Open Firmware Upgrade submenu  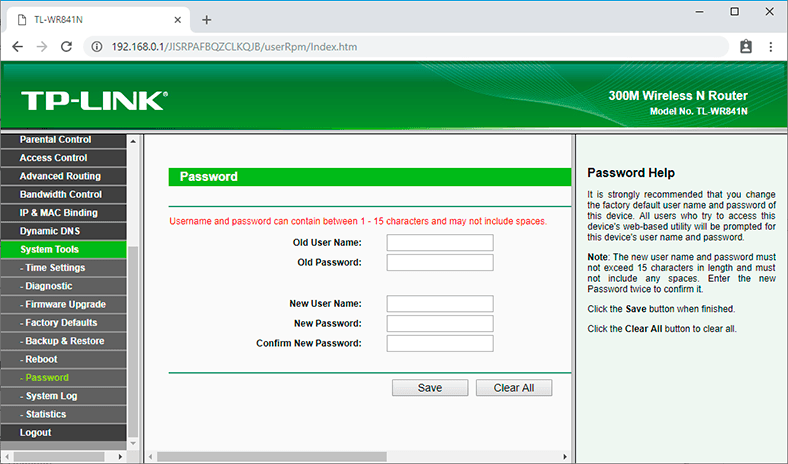click(64, 305)
